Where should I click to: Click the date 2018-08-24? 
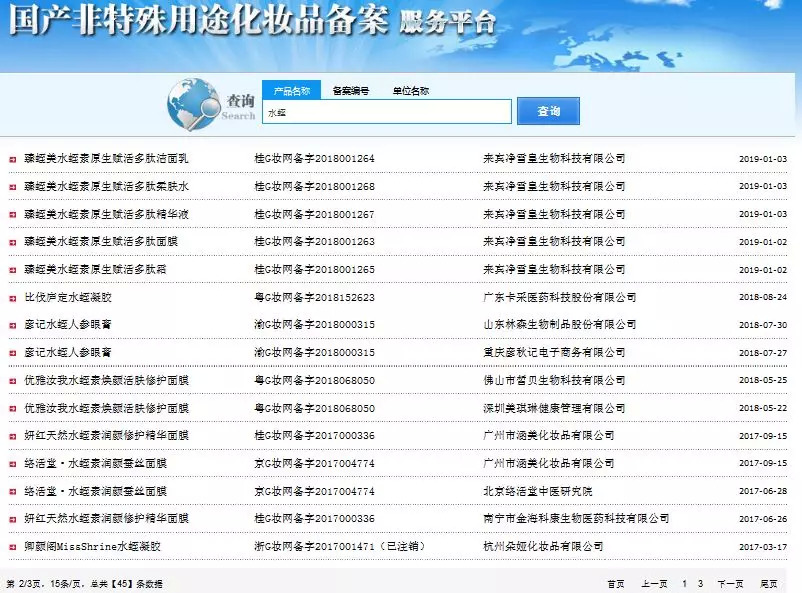(763, 297)
